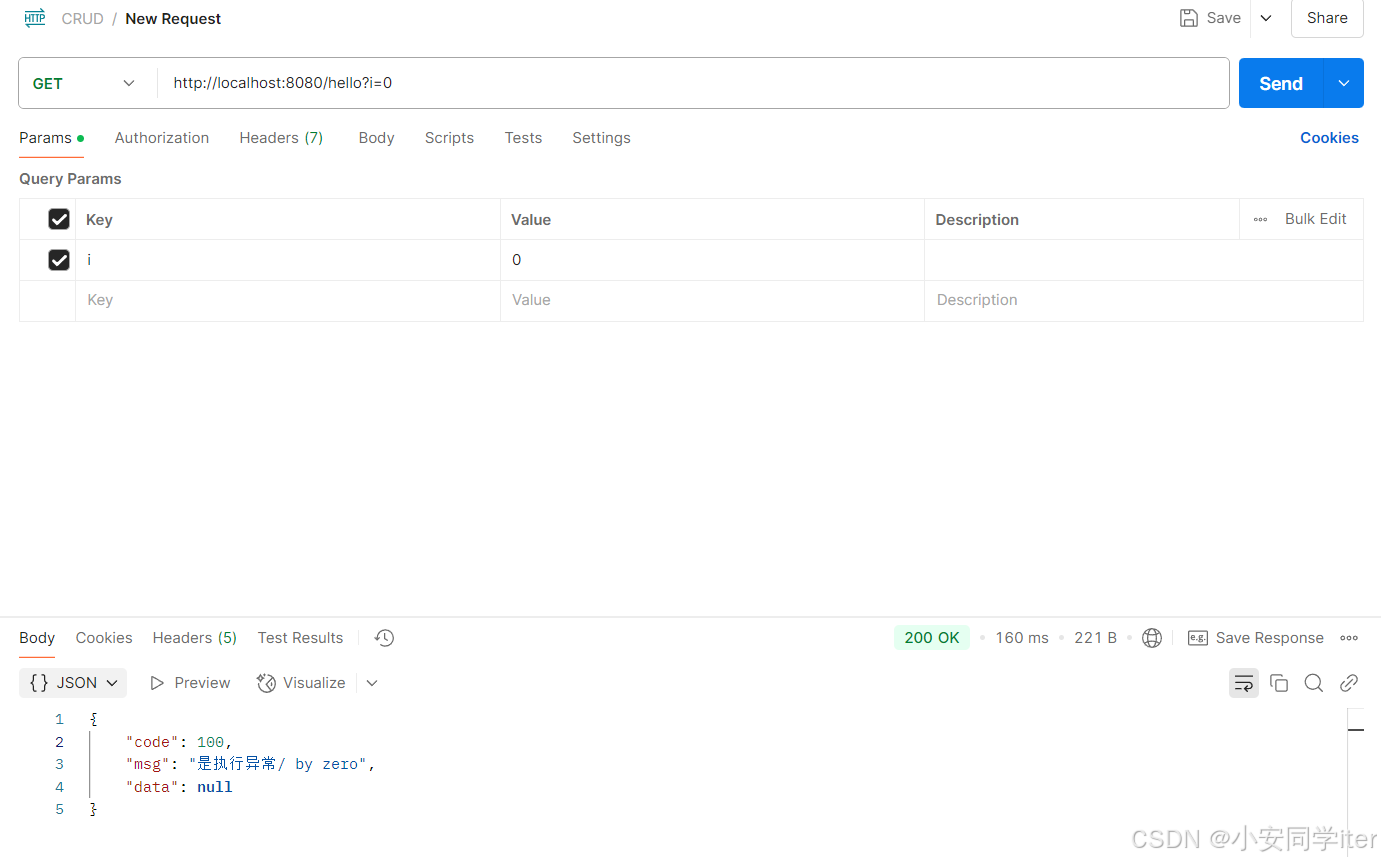
Task: Click the Share button
Action: click(1327, 18)
